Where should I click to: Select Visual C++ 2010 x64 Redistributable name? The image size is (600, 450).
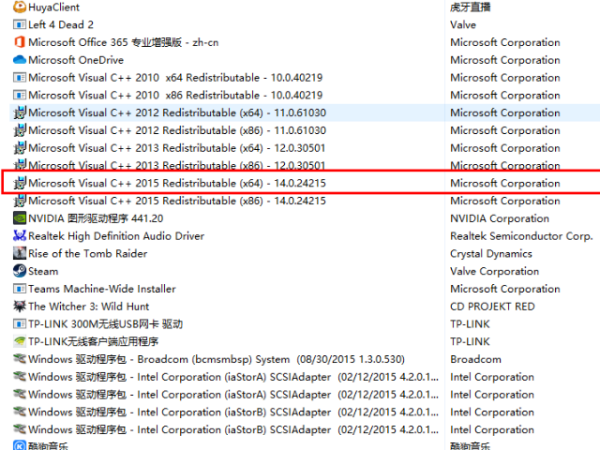click(x=176, y=77)
